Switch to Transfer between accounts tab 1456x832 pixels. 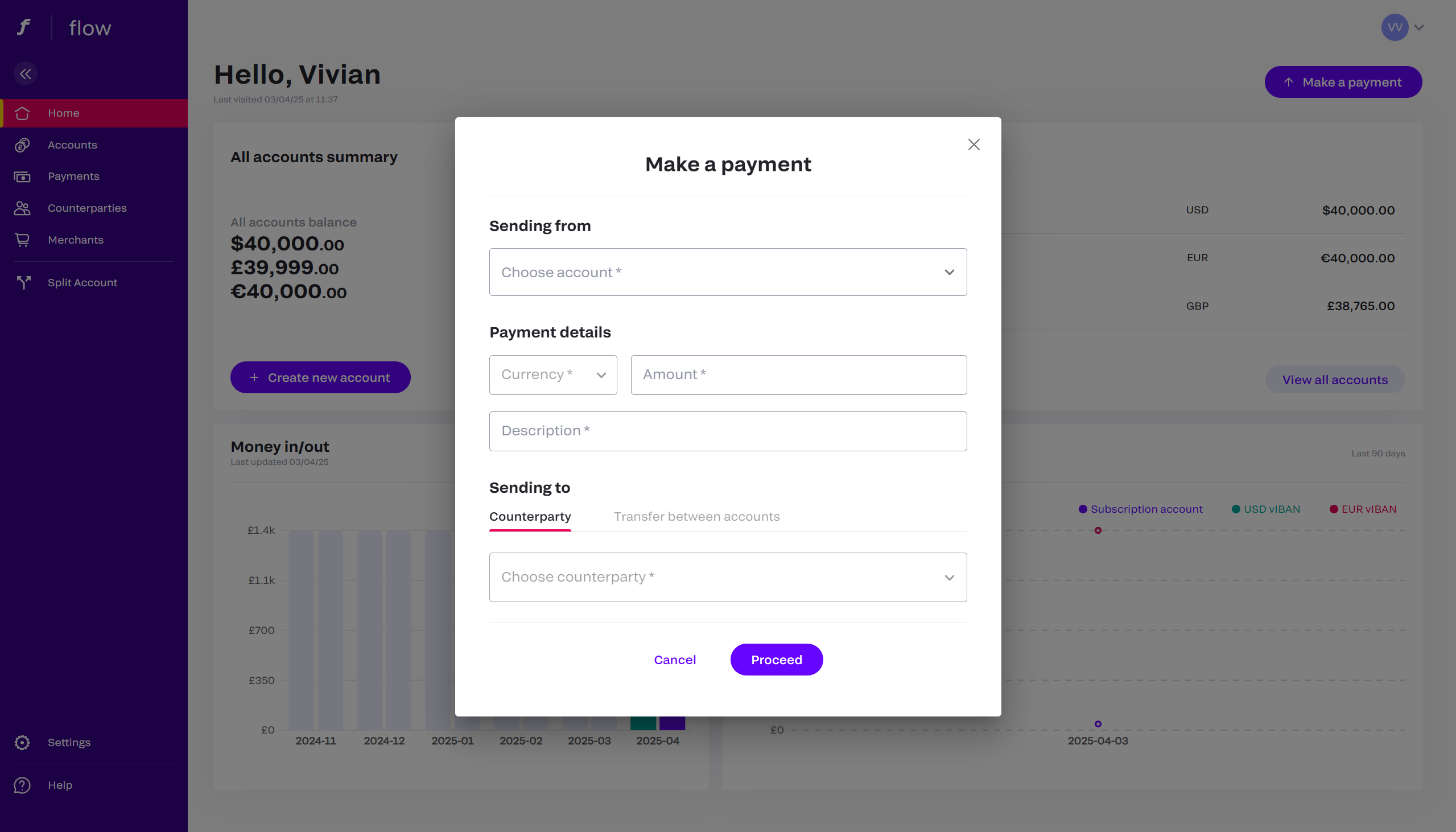pyautogui.click(x=696, y=517)
